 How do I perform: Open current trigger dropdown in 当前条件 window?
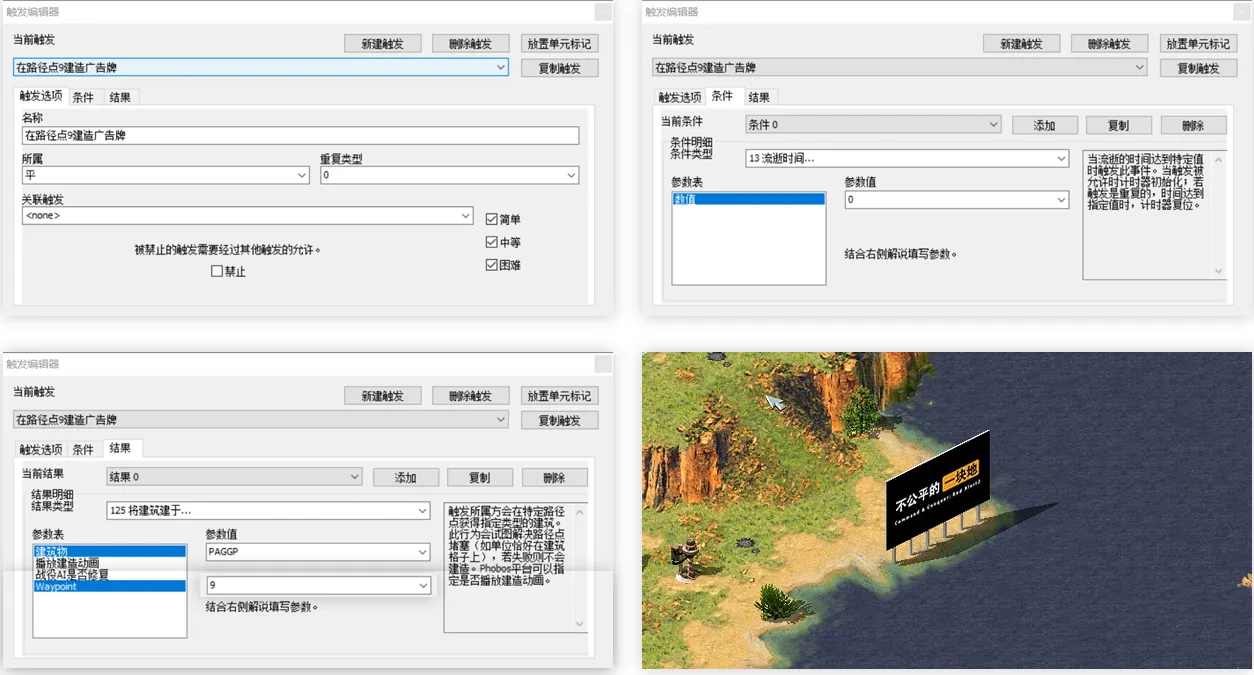coord(899,67)
